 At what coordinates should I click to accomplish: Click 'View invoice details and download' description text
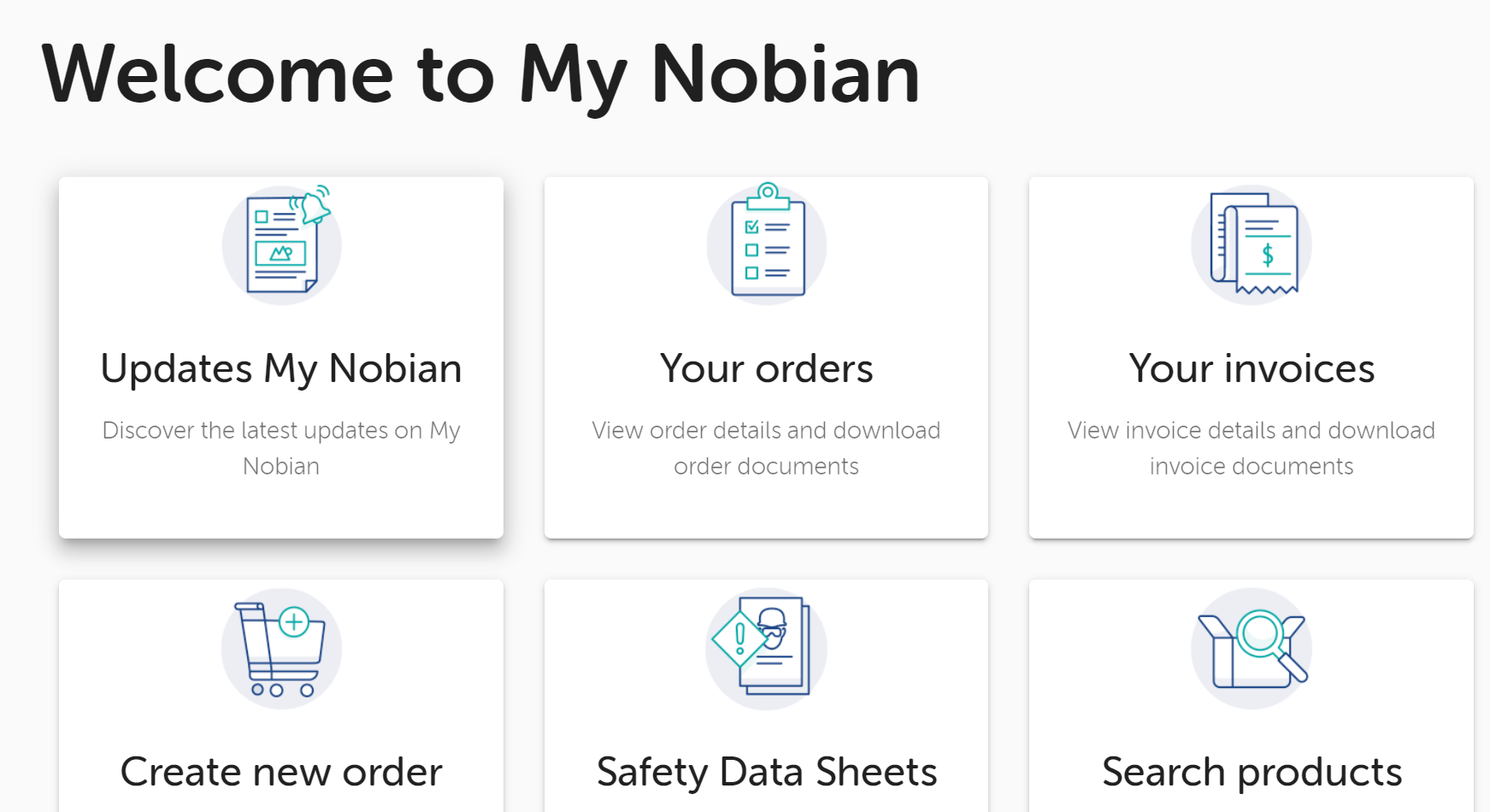[1251, 430]
